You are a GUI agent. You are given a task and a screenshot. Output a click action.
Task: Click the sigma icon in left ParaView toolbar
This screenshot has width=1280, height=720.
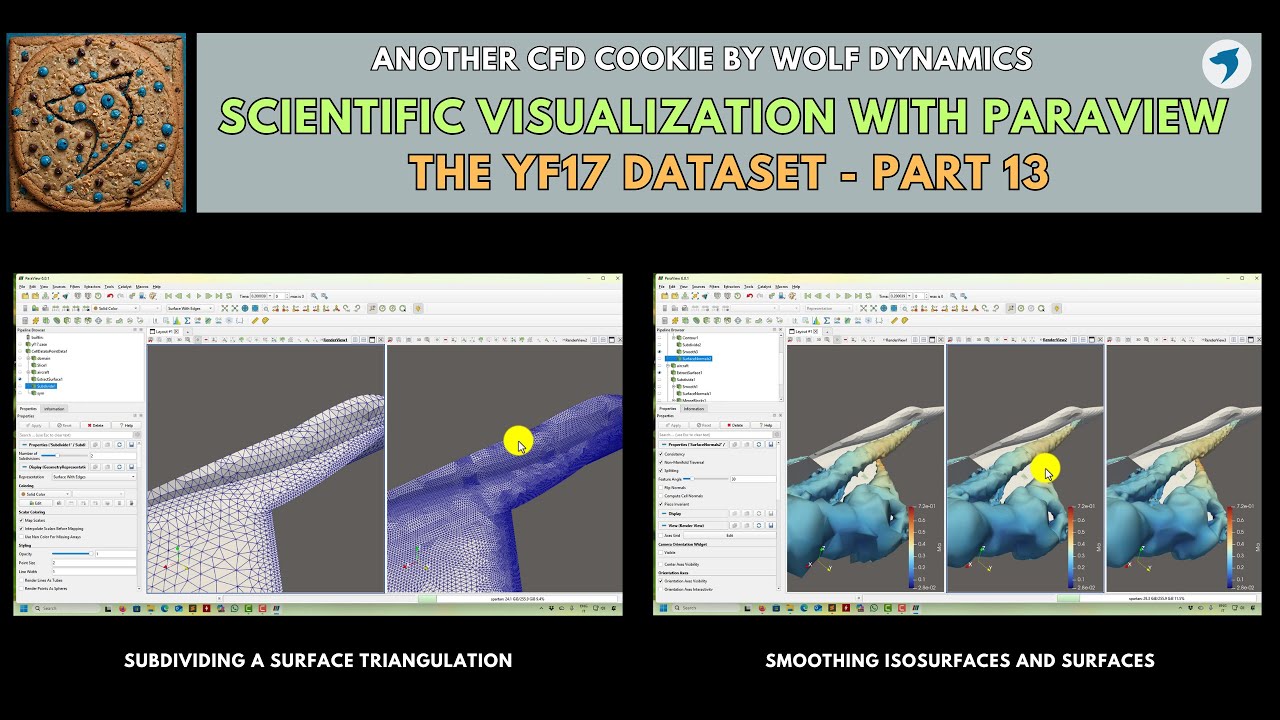[187, 320]
